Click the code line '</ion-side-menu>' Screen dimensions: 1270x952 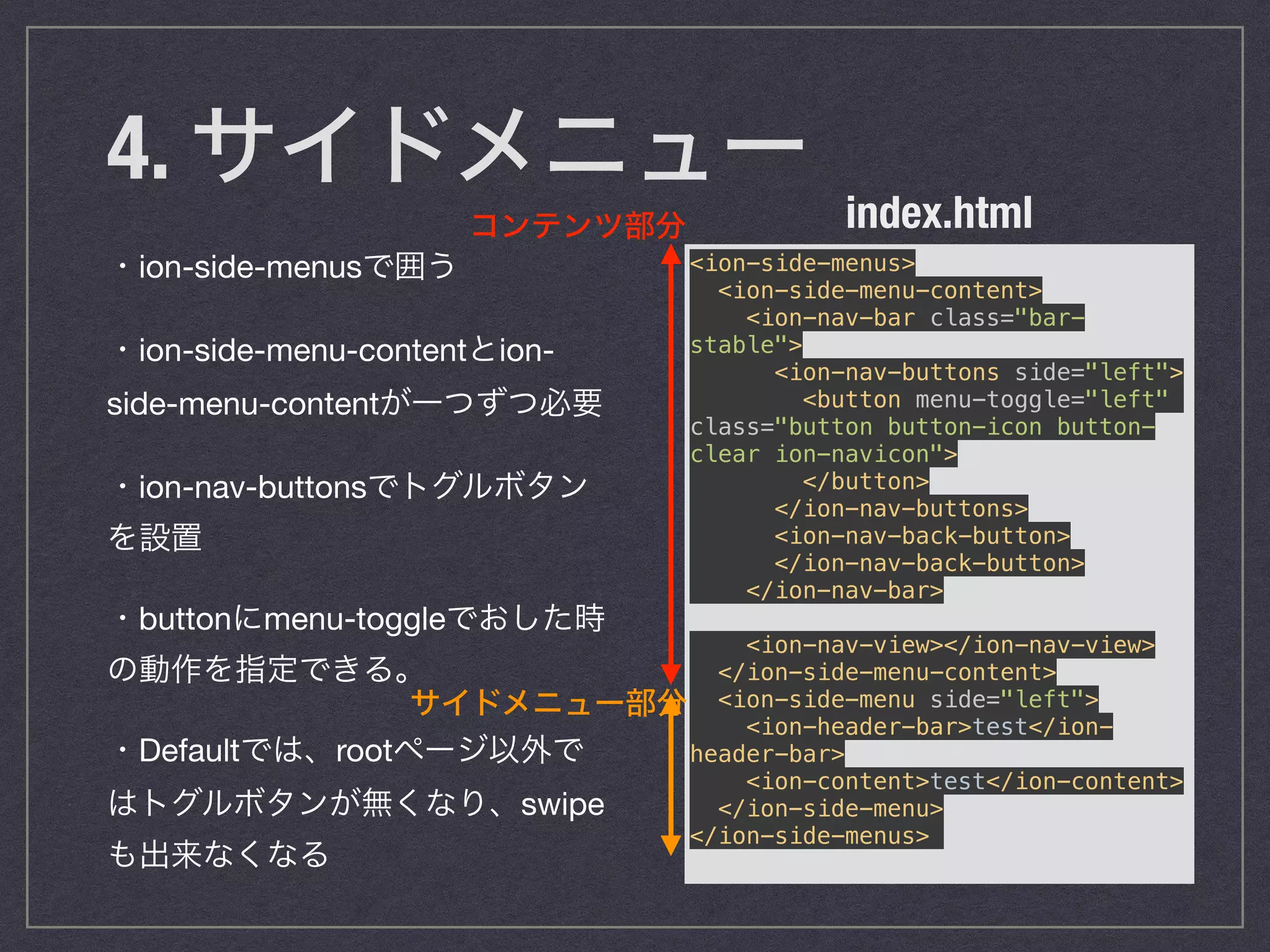point(830,808)
